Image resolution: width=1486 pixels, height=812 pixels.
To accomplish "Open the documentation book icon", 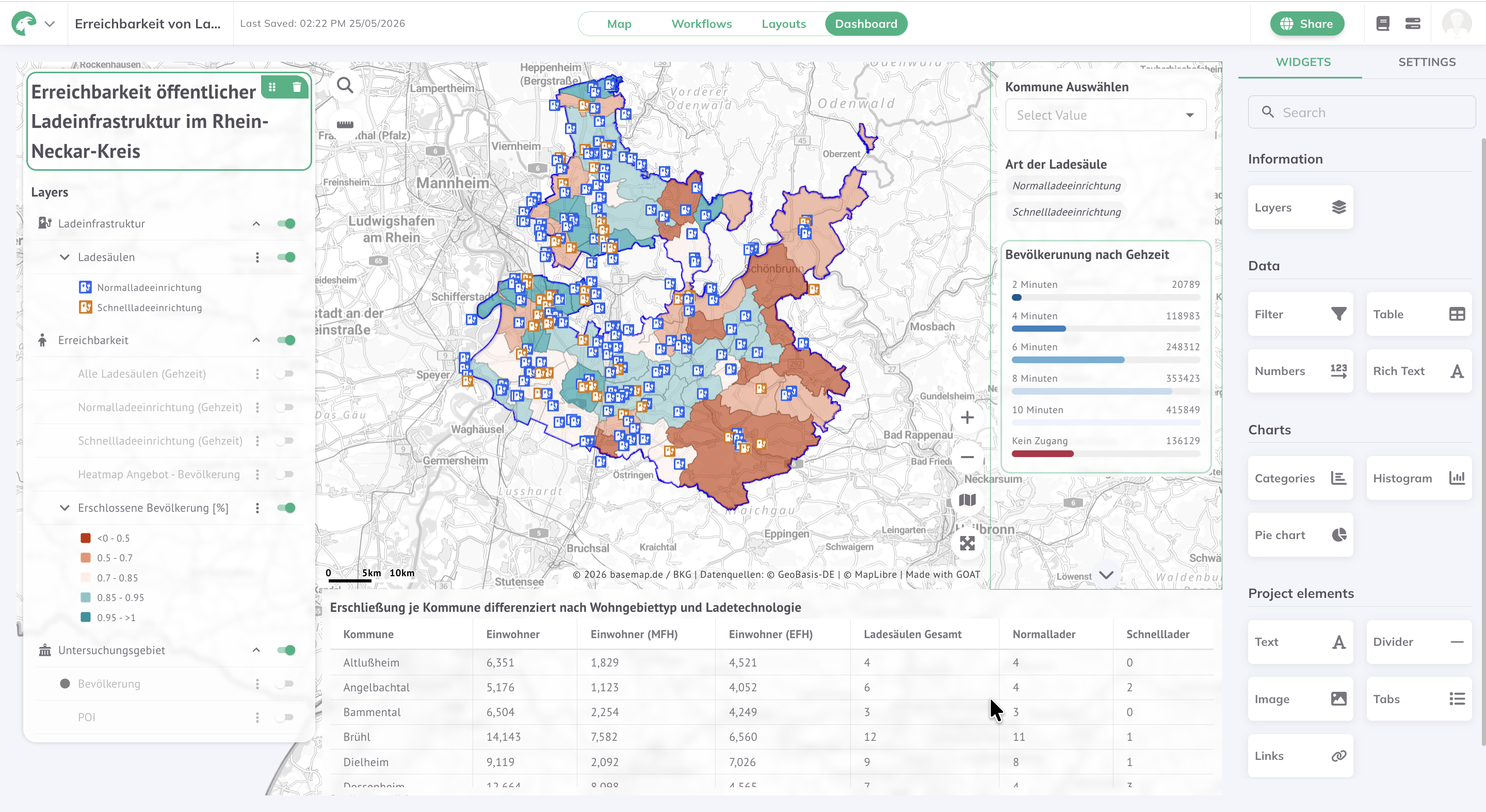I will 1383,24.
